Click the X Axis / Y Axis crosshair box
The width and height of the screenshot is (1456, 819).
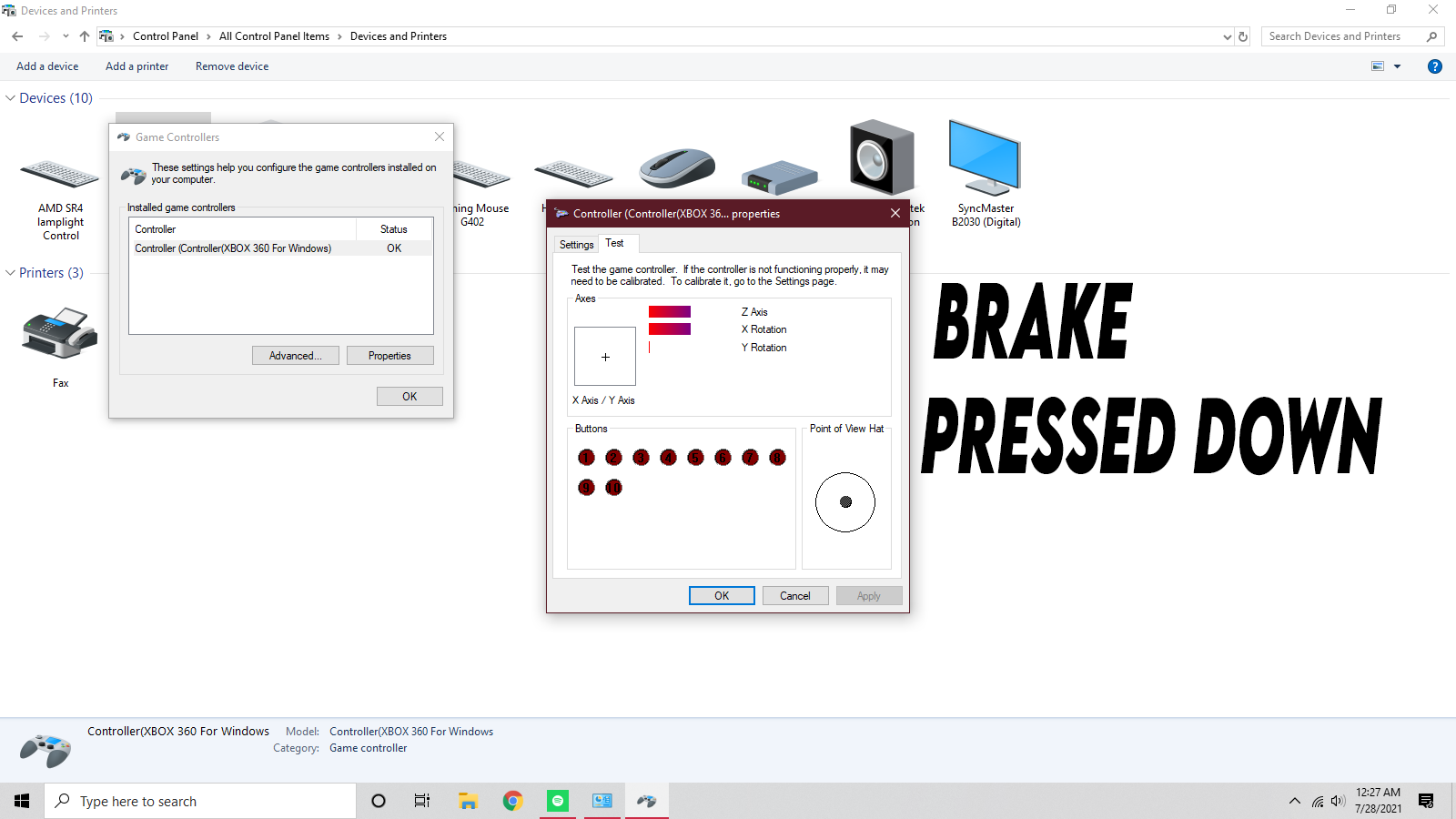[x=605, y=357]
